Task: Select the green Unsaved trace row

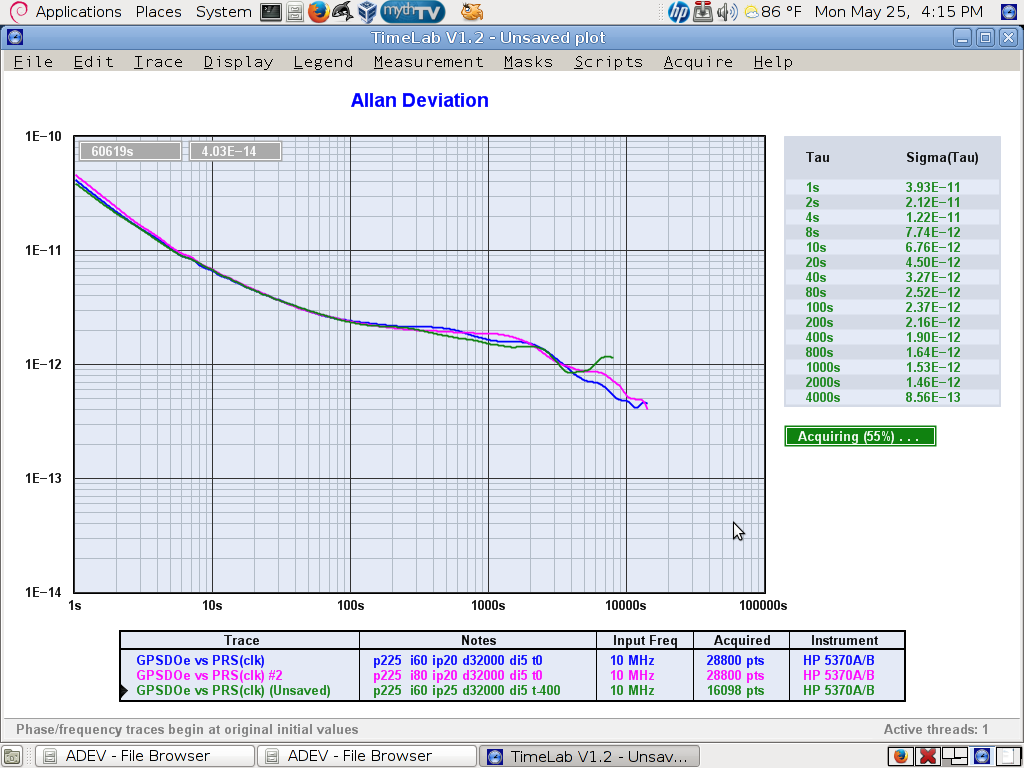Action: 233,690
